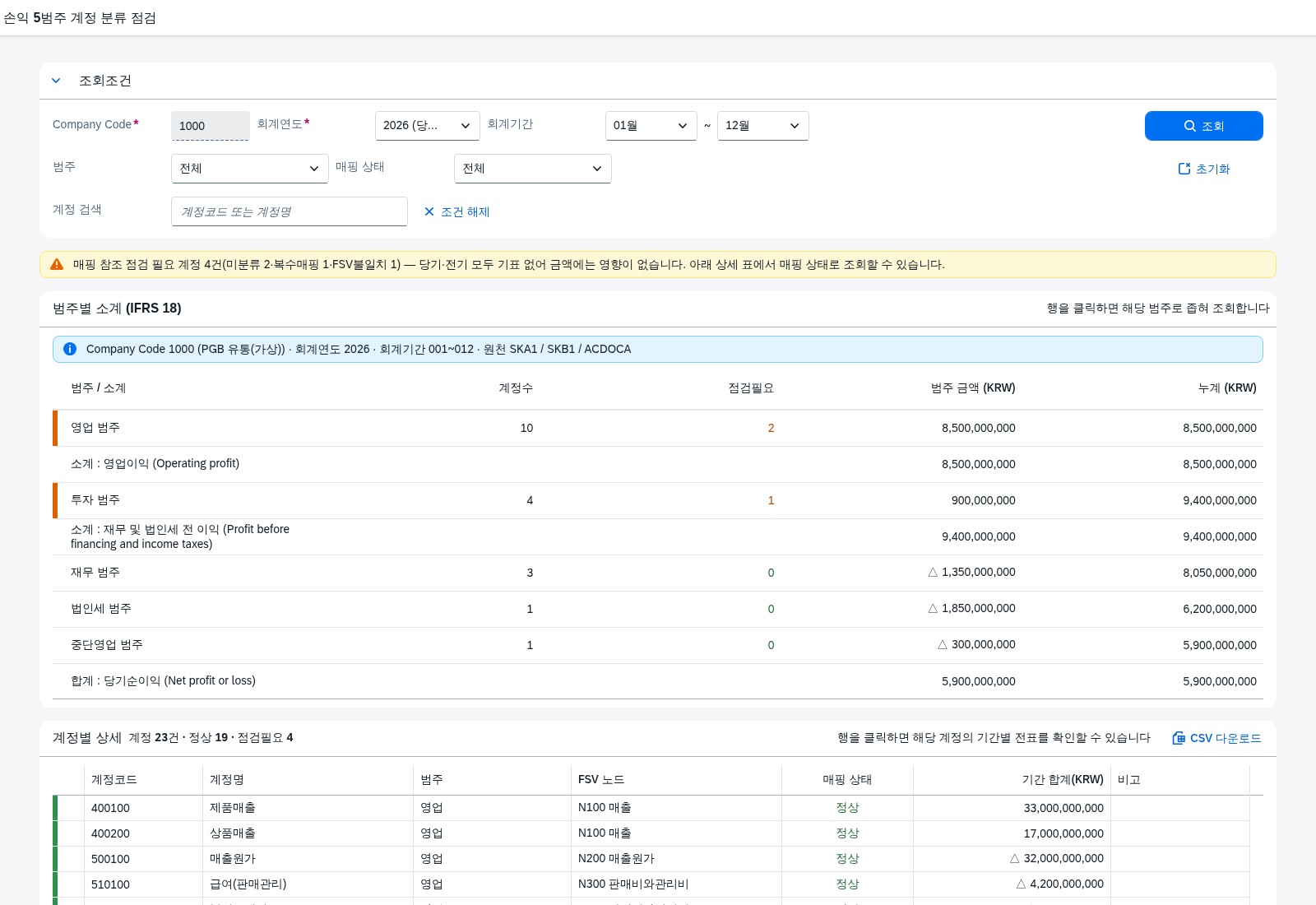Open the start period 01월 dropdown

[x=651, y=126]
